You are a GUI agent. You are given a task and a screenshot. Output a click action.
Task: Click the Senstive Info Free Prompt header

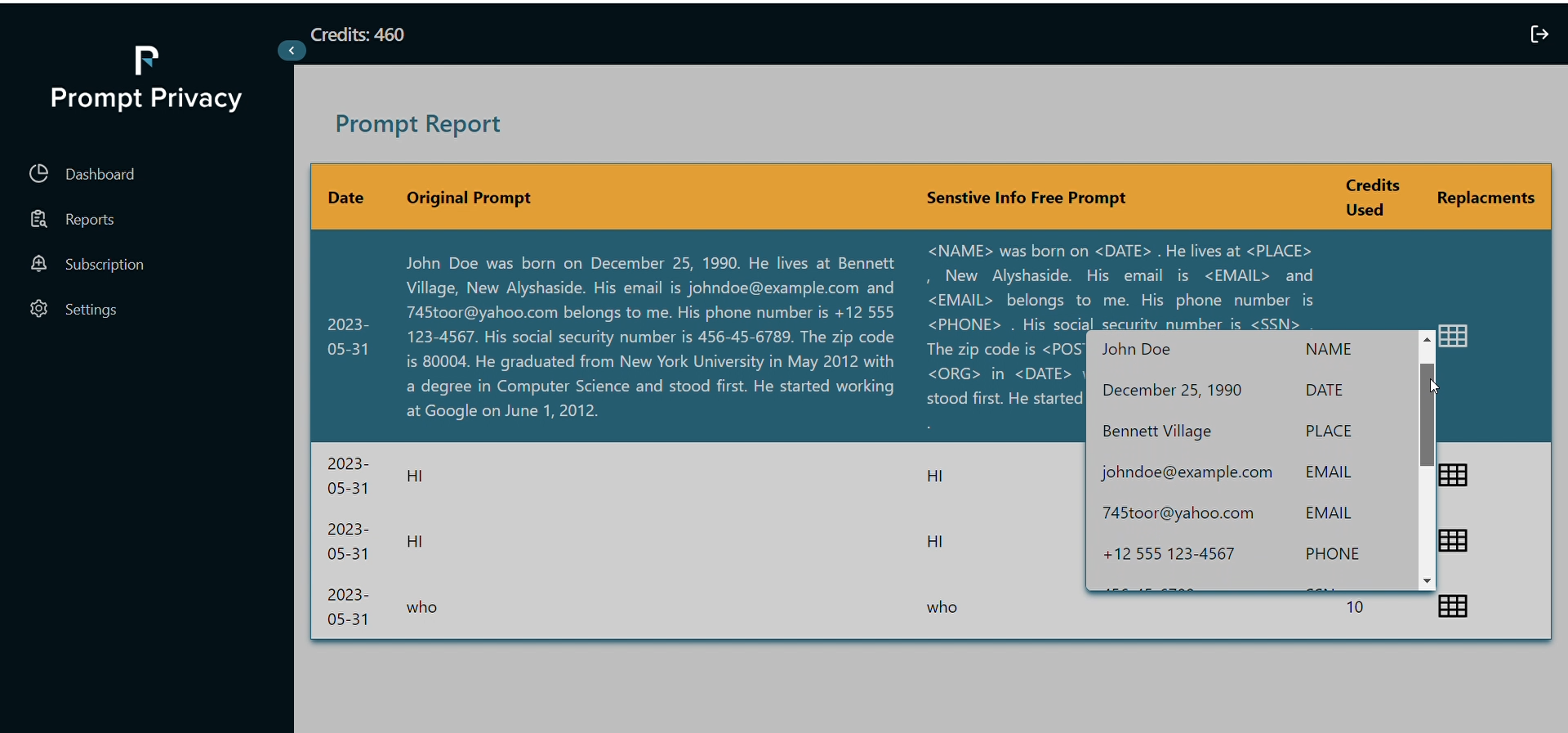tap(1027, 198)
